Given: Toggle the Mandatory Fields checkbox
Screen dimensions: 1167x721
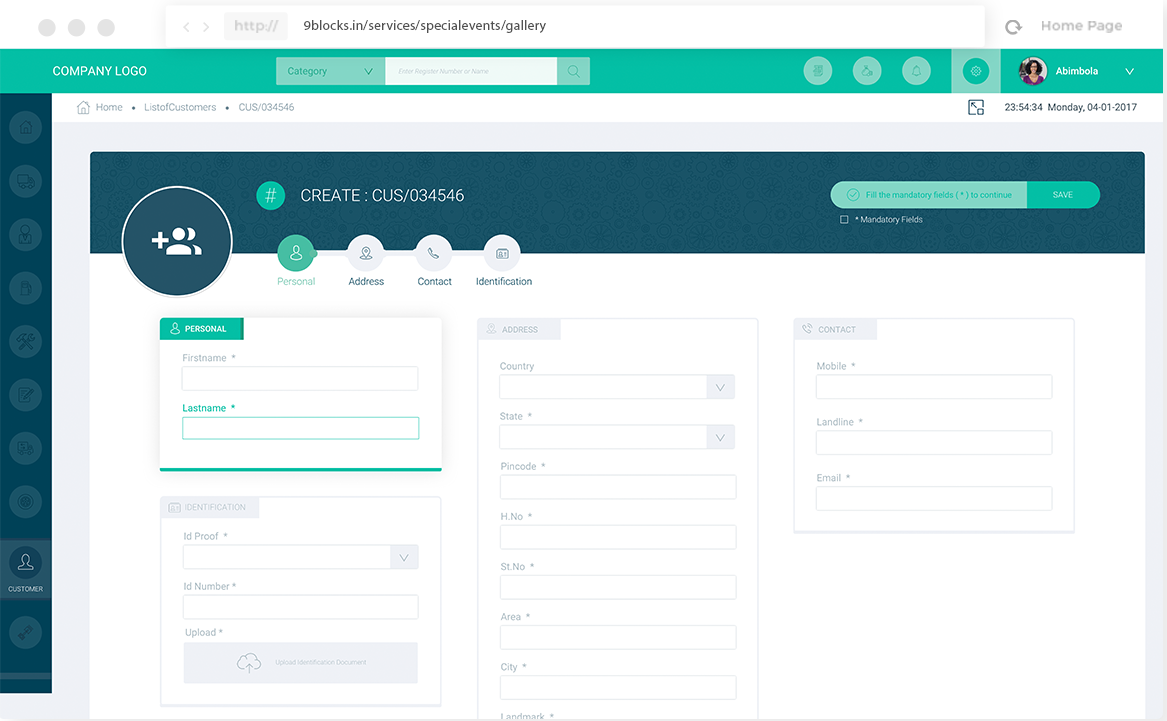Looking at the screenshot, I should point(844,219).
